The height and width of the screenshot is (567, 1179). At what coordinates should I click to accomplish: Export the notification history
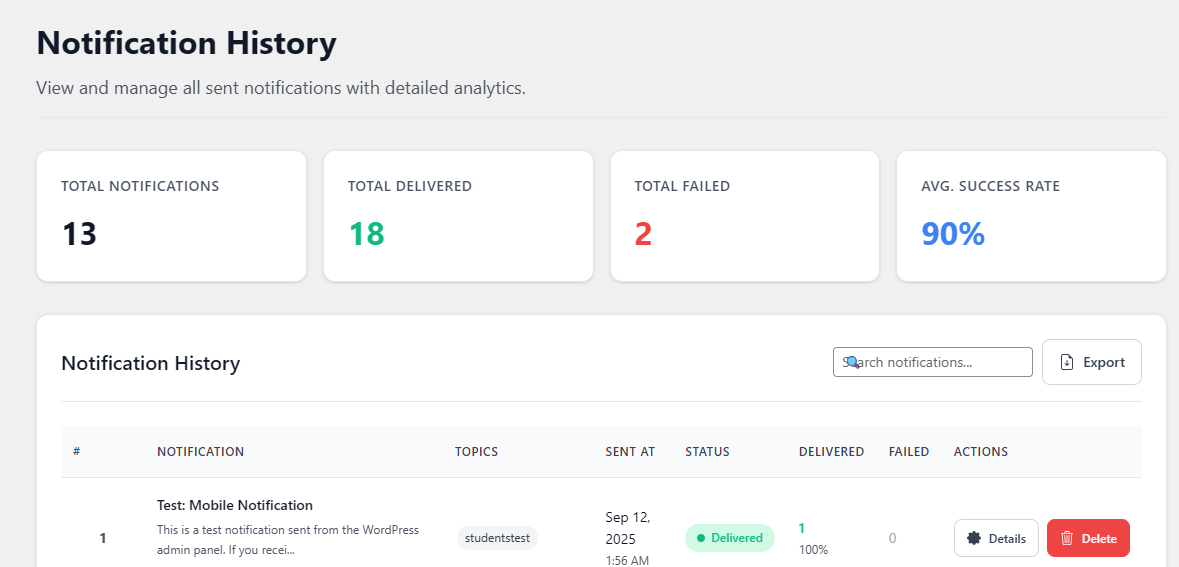[x=1092, y=362]
